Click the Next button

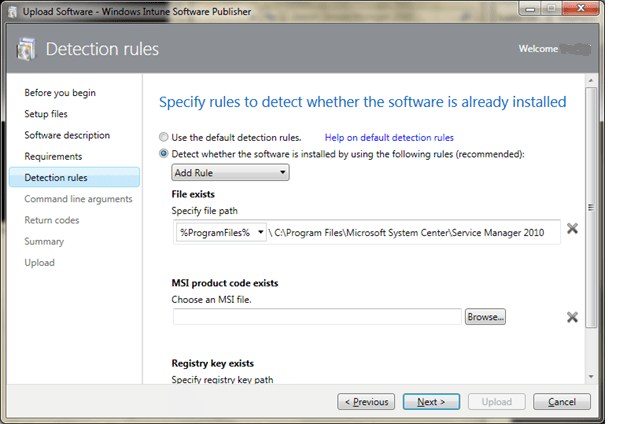coord(431,402)
